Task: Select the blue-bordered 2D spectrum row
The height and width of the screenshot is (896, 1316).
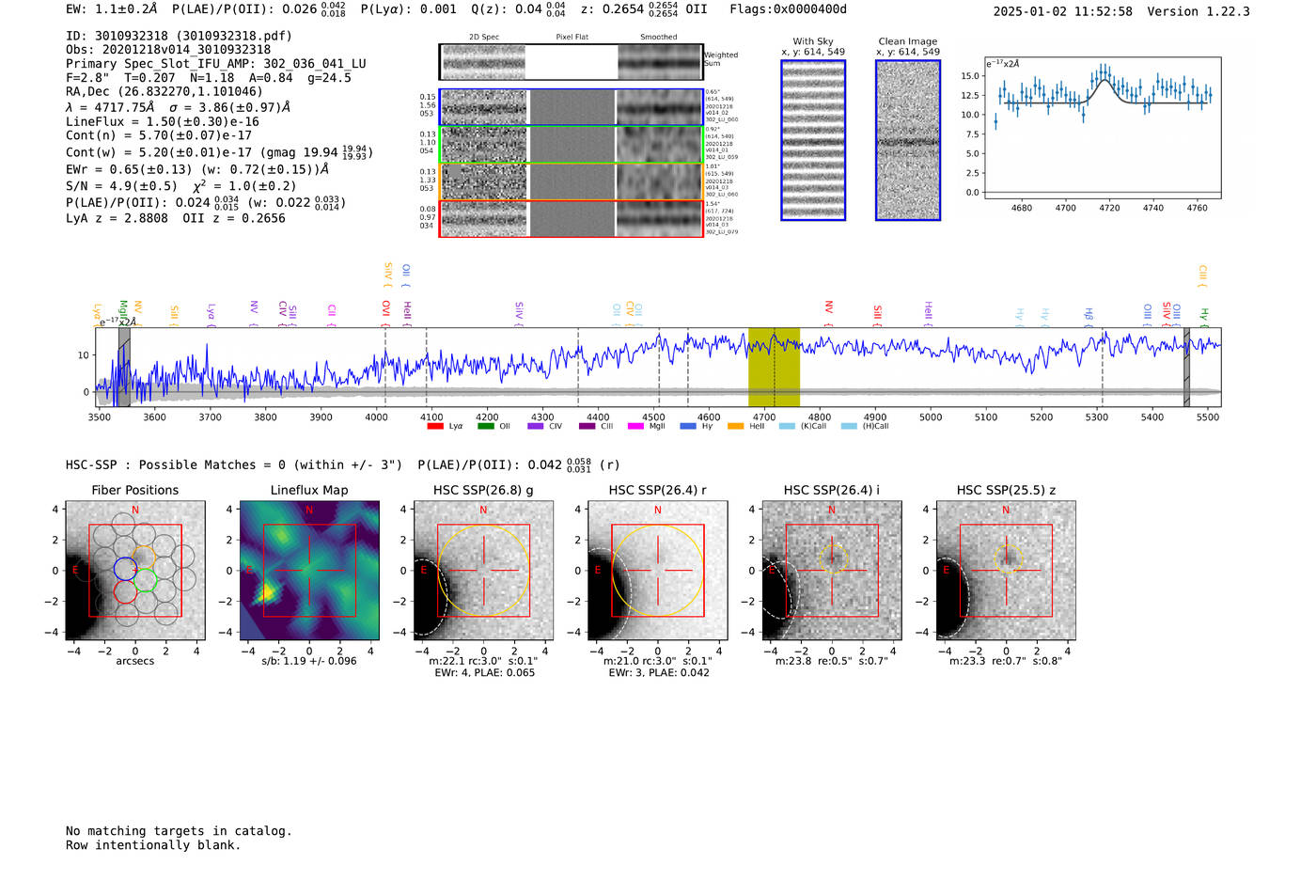Action: [572, 107]
